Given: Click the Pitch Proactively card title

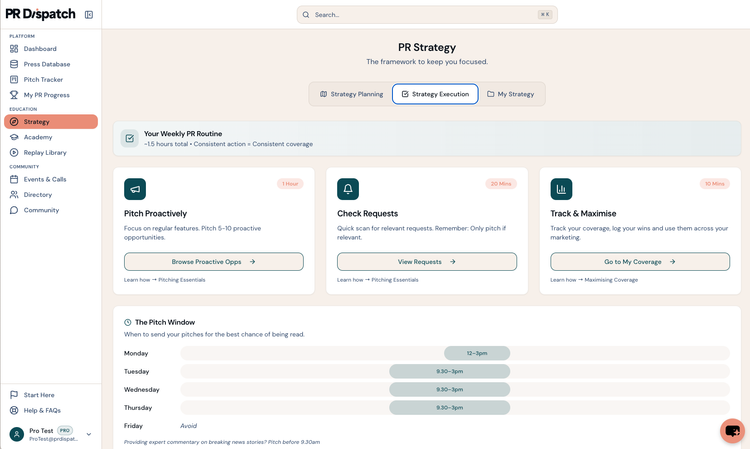Looking at the screenshot, I should coord(155,214).
